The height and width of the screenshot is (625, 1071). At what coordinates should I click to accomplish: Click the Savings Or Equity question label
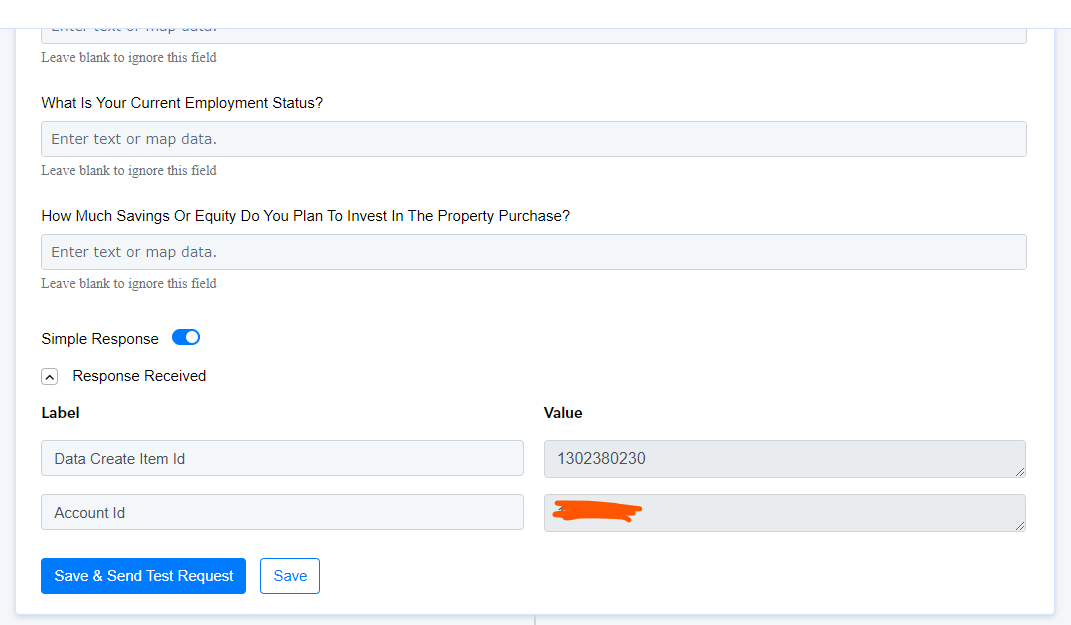pos(305,216)
